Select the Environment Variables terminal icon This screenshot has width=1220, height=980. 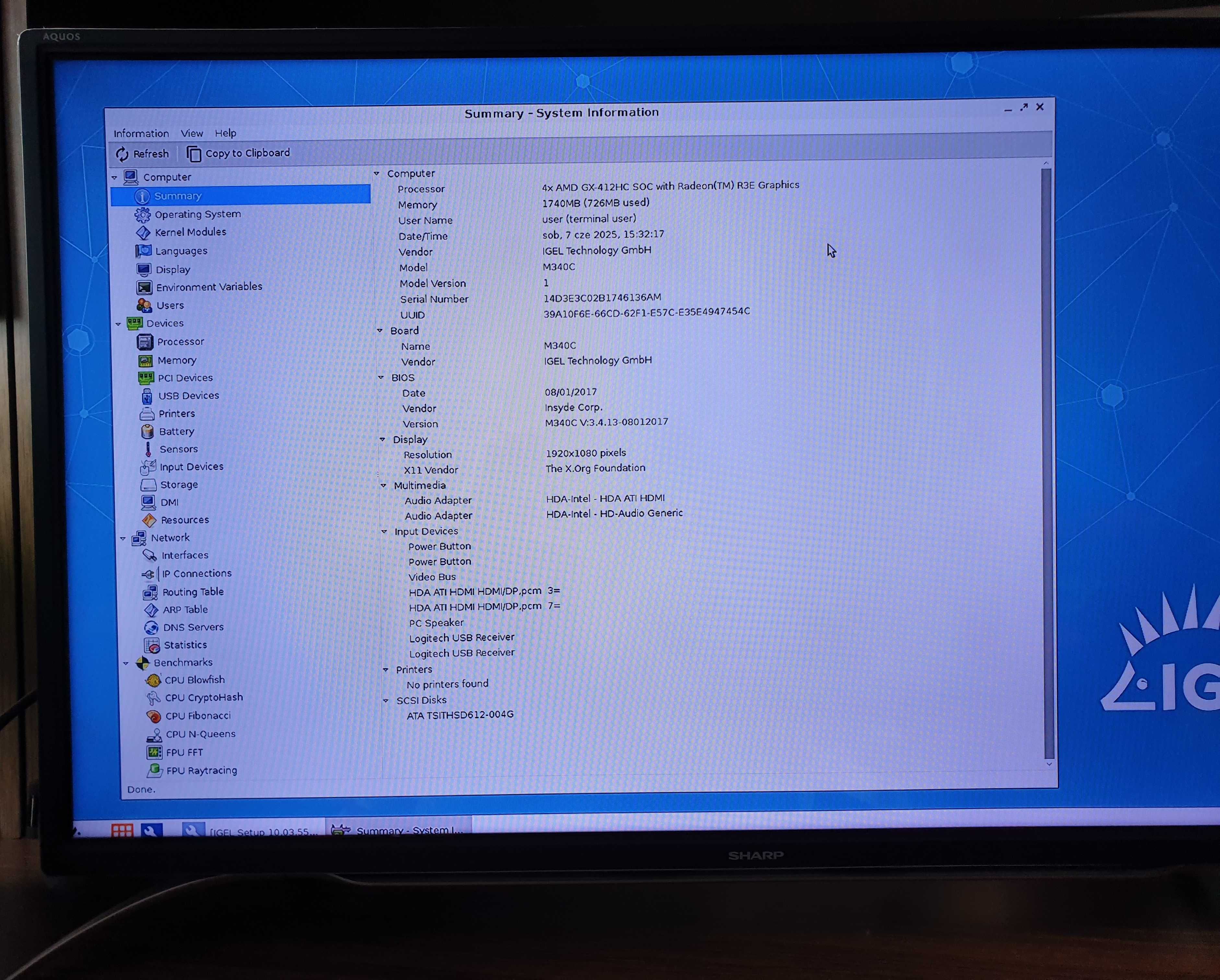point(144,287)
